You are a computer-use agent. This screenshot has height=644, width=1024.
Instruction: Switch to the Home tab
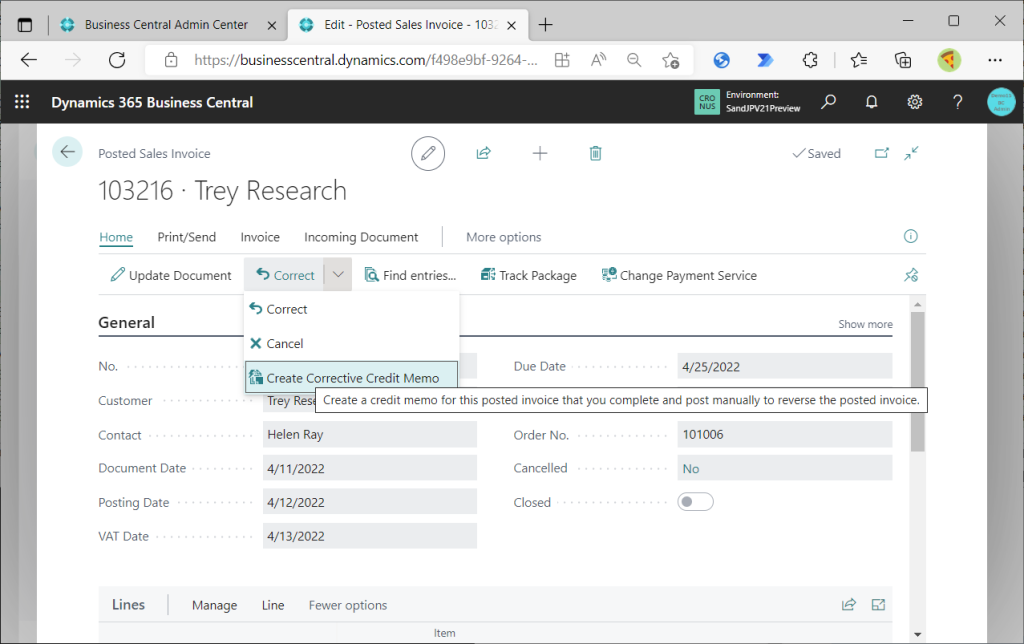116,237
